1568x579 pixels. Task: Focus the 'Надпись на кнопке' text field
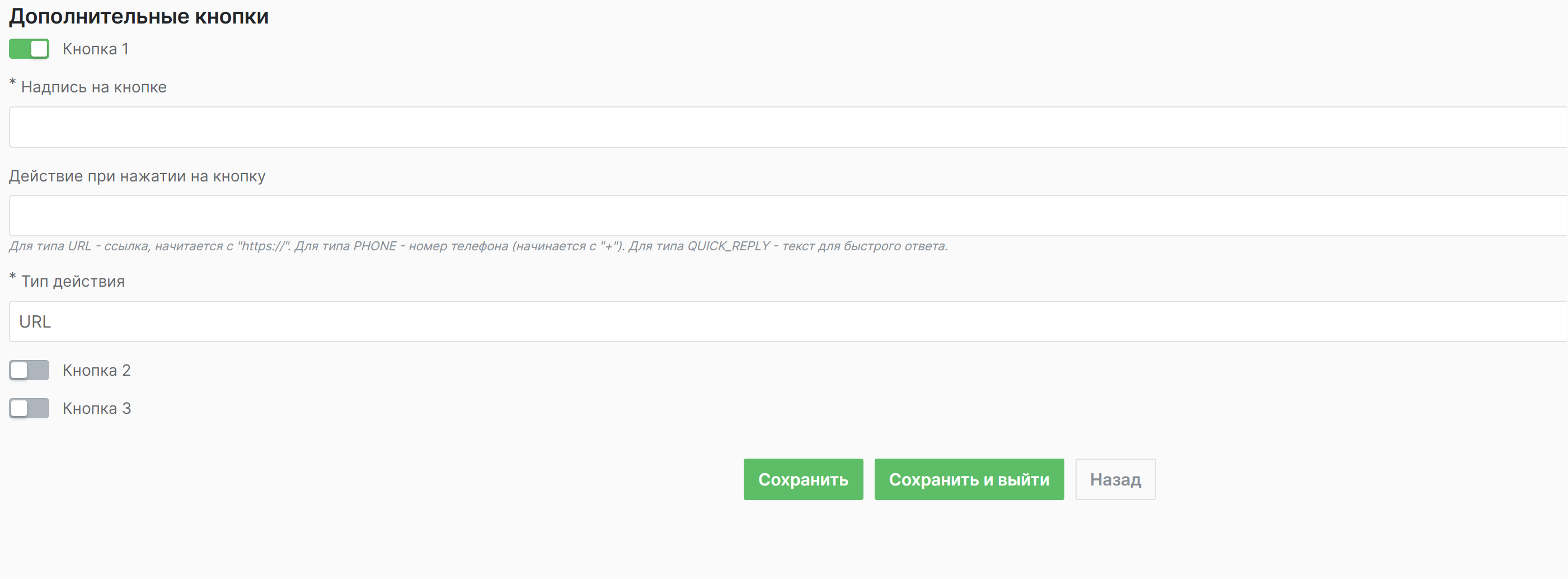point(785,127)
